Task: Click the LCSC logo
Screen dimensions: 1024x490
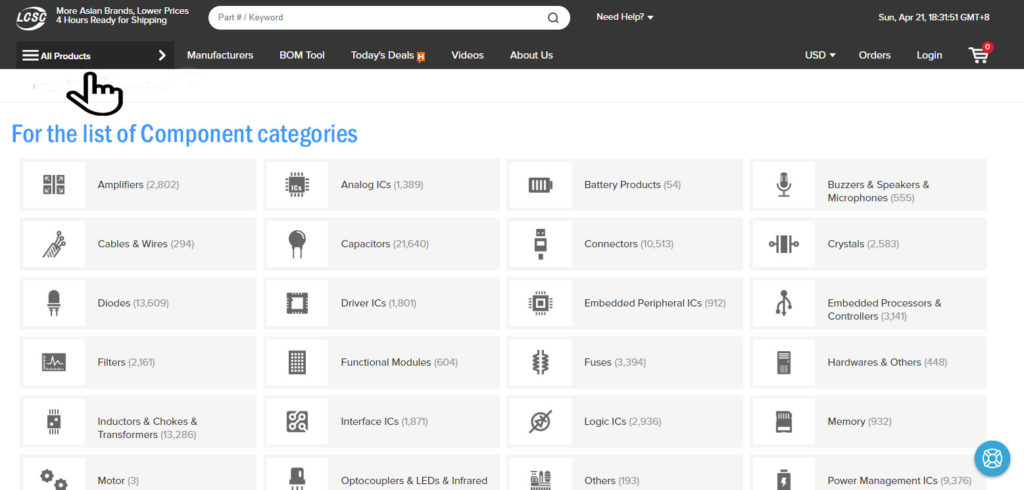Action: click(31, 18)
